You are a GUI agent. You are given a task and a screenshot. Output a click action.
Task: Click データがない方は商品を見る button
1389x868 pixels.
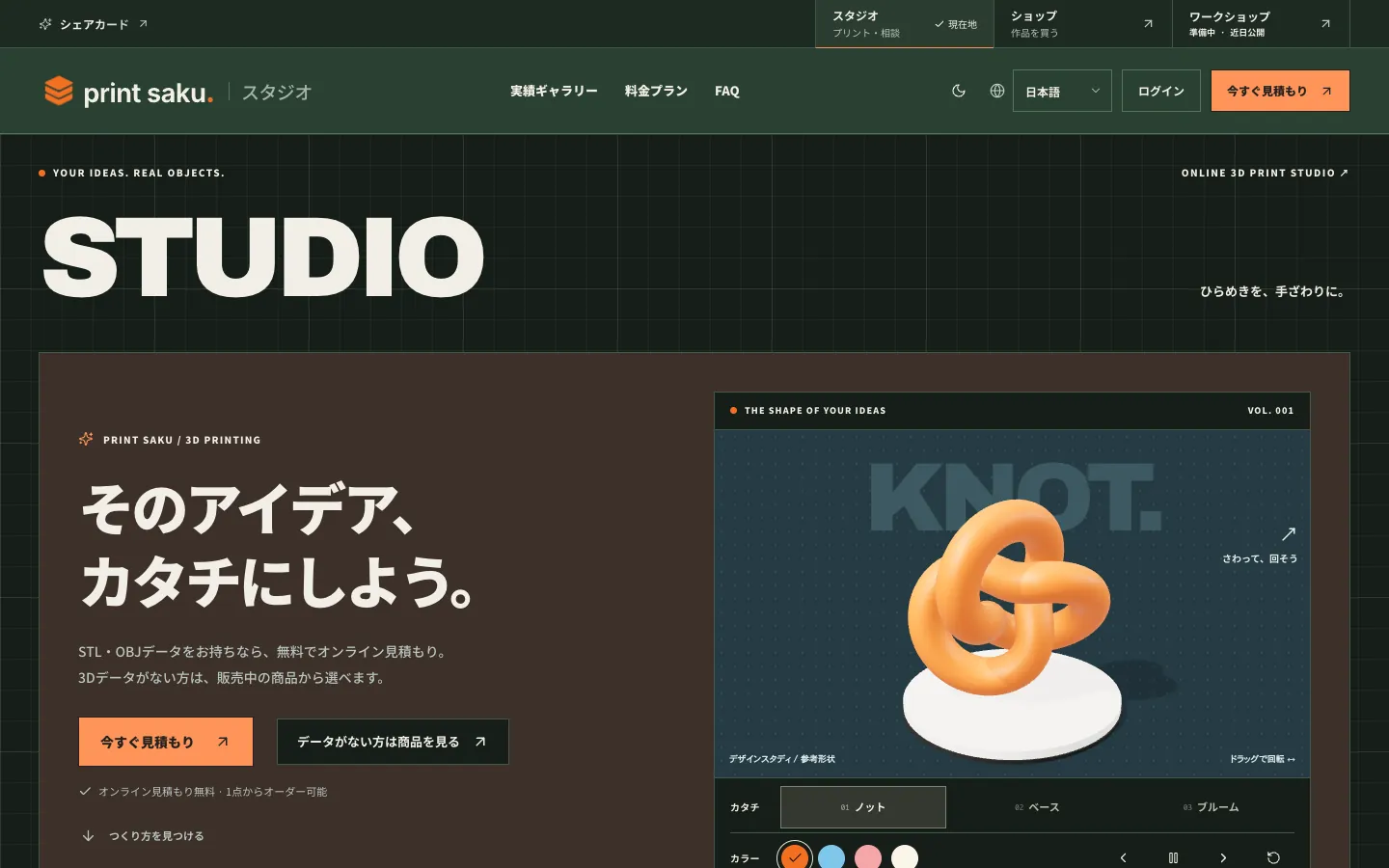coord(393,742)
